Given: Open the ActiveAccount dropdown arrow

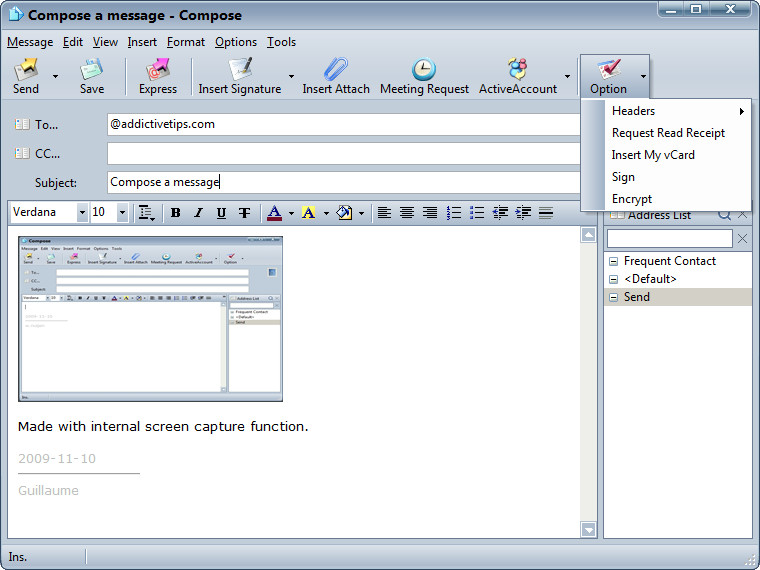Looking at the screenshot, I should 567,77.
